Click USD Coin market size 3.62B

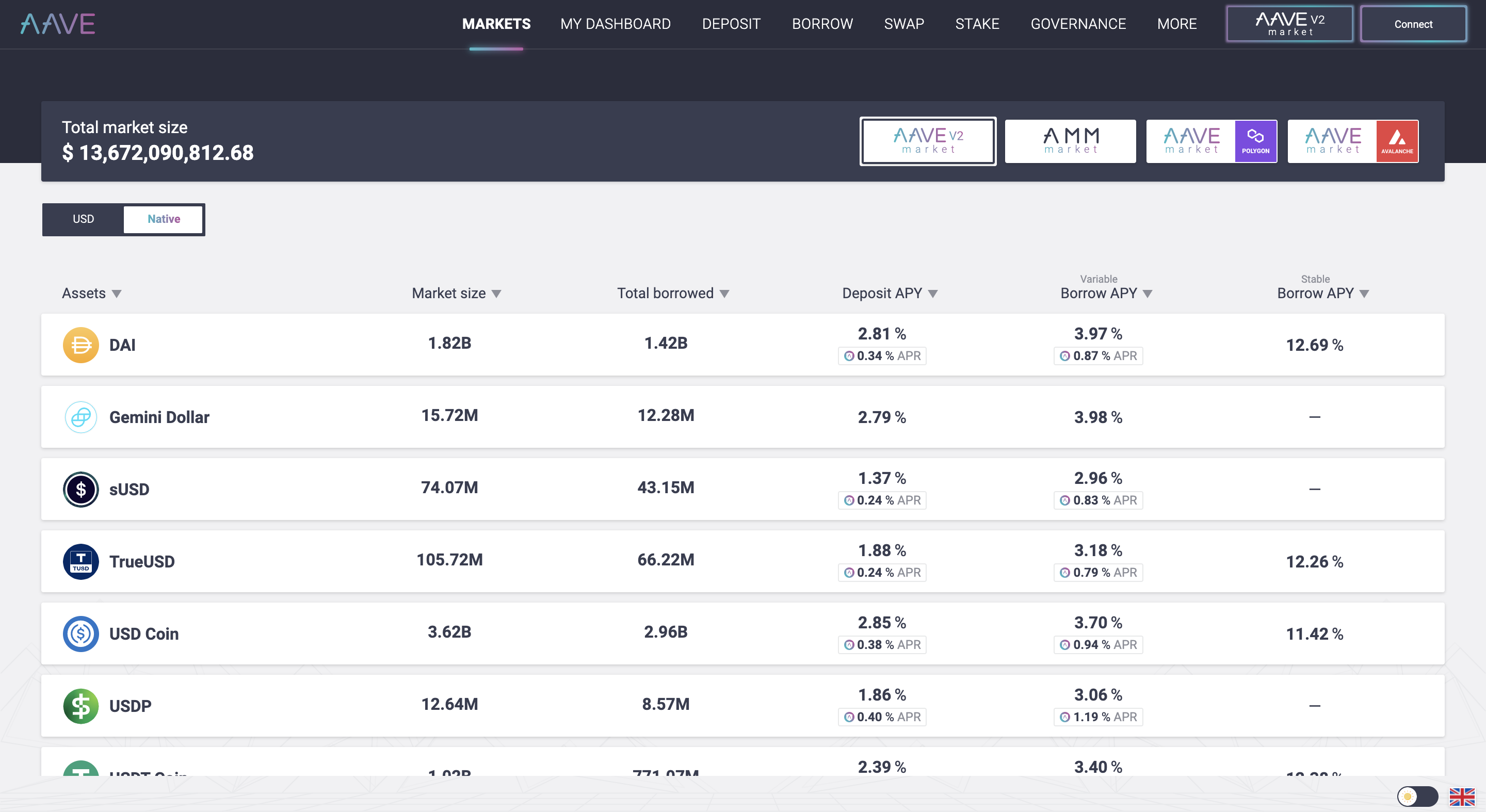pos(449,631)
